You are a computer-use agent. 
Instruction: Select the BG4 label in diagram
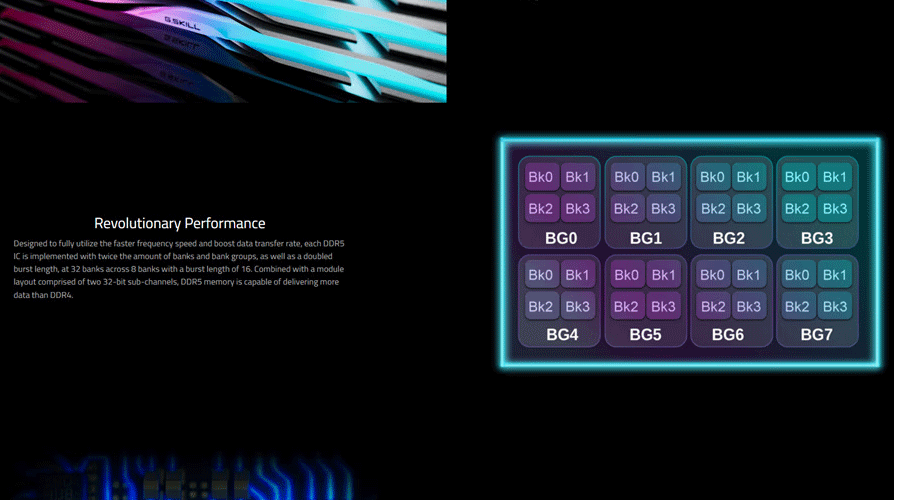(x=560, y=335)
